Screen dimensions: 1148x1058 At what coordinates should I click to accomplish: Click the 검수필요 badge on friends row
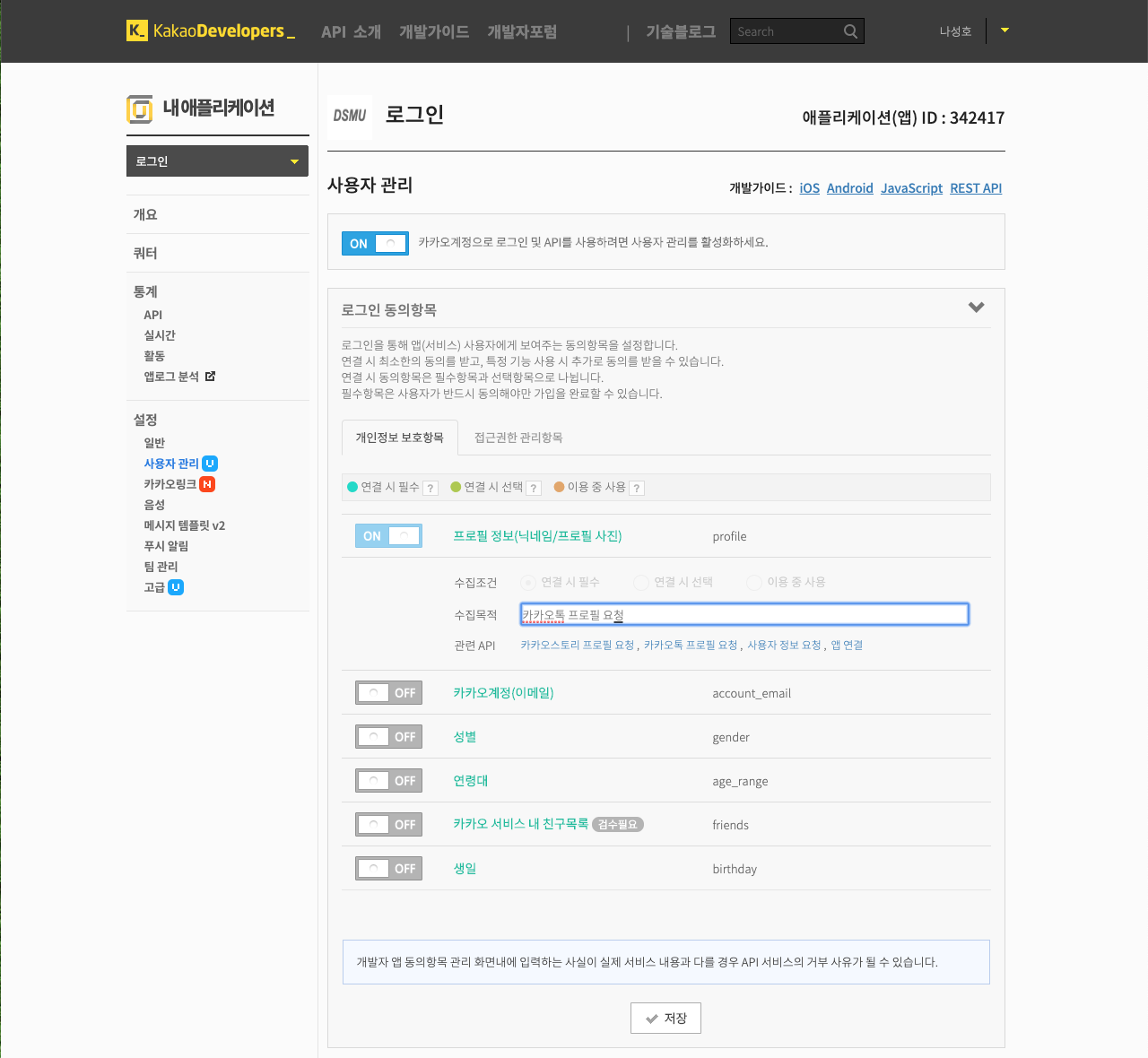click(x=618, y=825)
